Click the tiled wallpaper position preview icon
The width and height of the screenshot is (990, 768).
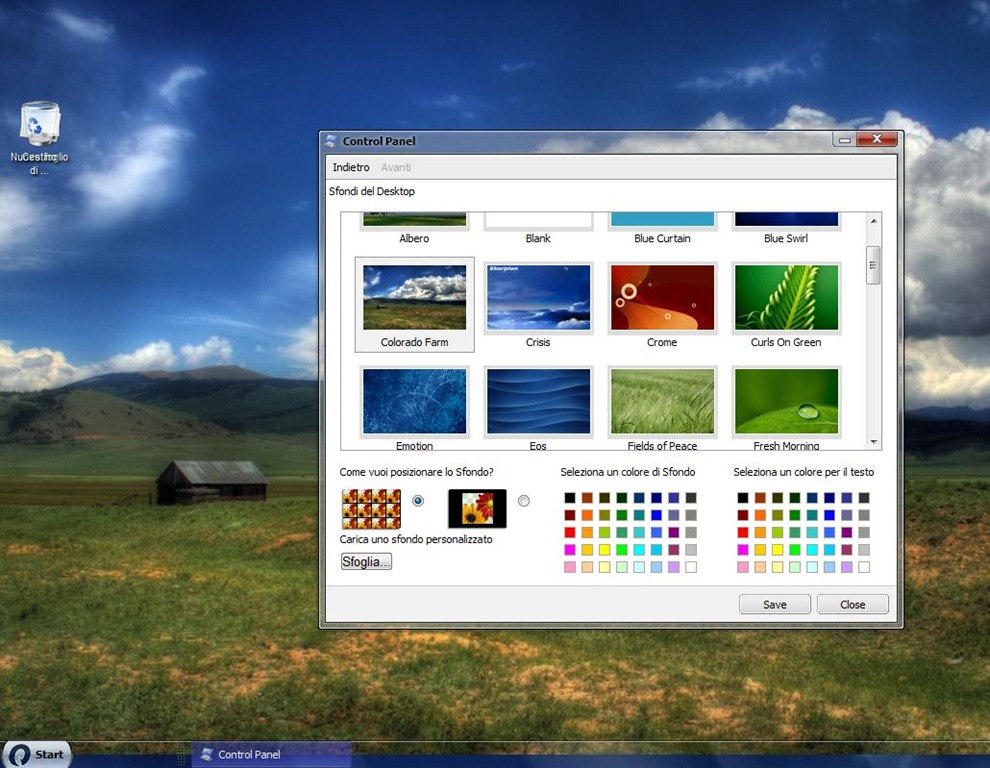tap(371, 509)
